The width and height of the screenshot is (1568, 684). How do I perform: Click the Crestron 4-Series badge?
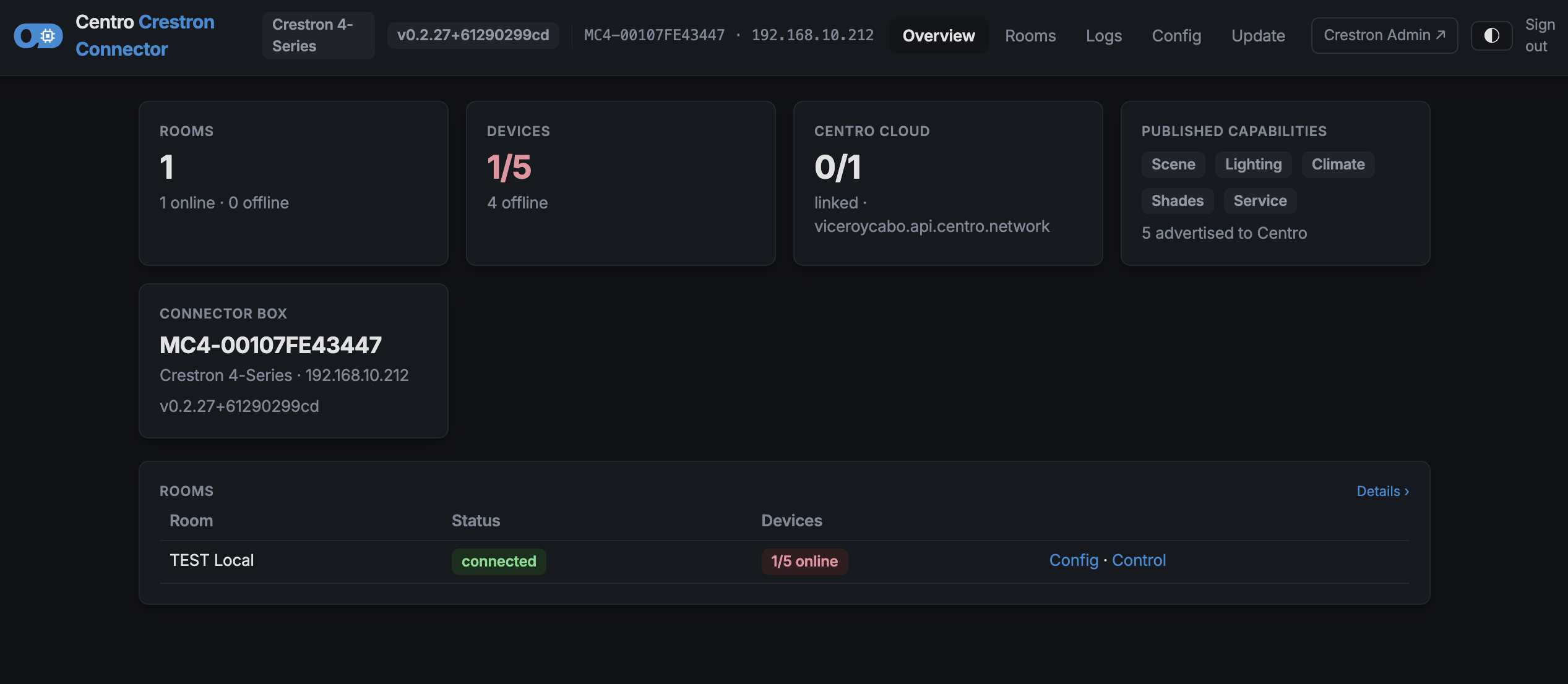318,35
